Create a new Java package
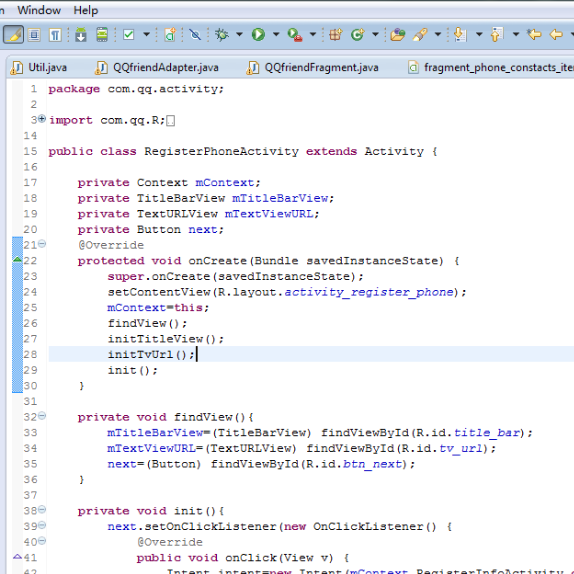Viewport: 574px width, 574px height. pyautogui.click(x=335, y=35)
